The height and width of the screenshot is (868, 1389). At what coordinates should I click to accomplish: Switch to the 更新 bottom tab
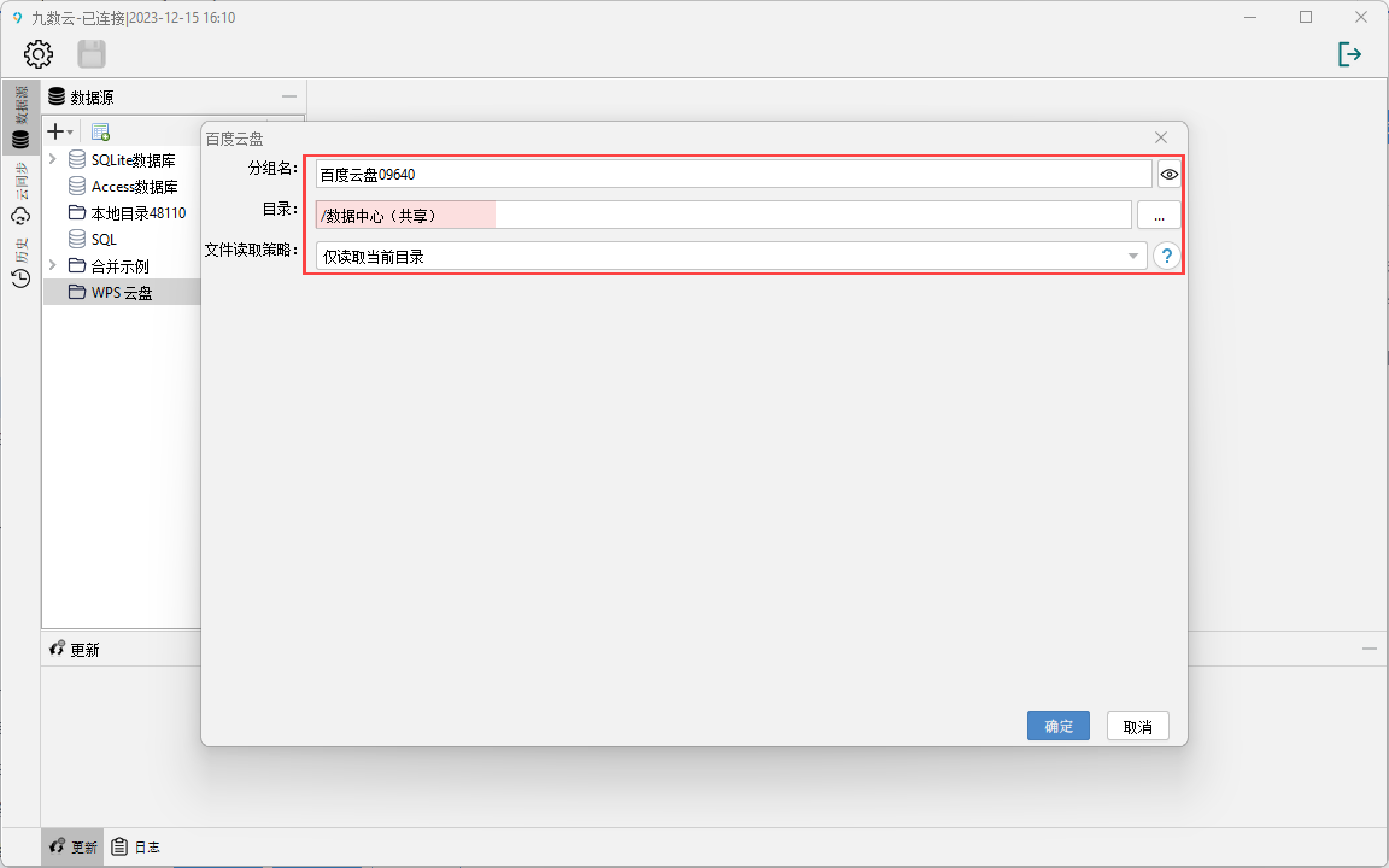pos(73,847)
